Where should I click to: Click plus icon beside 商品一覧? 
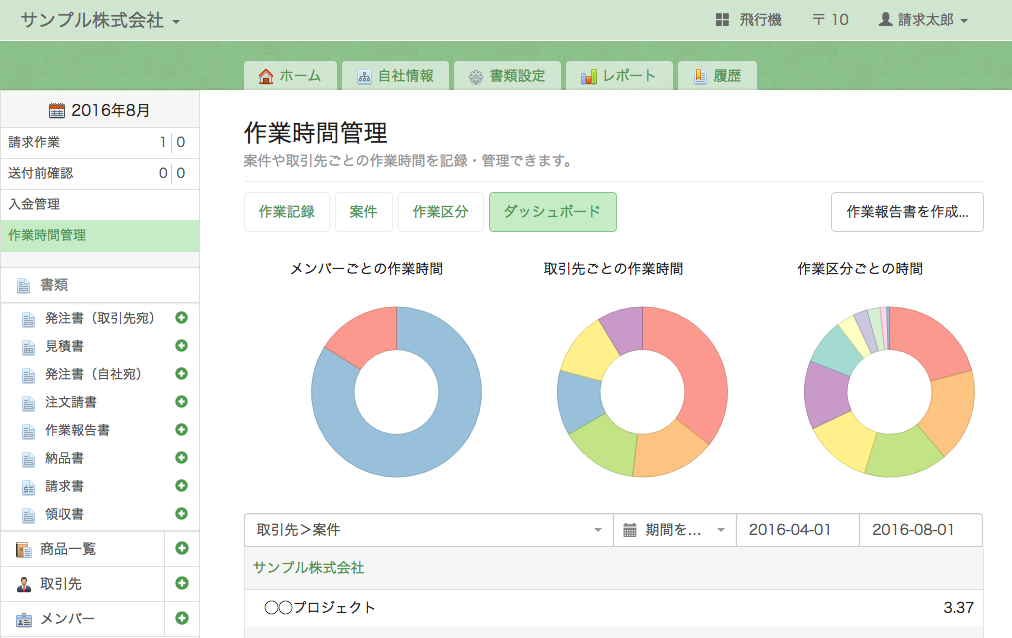pyautogui.click(x=182, y=548)
